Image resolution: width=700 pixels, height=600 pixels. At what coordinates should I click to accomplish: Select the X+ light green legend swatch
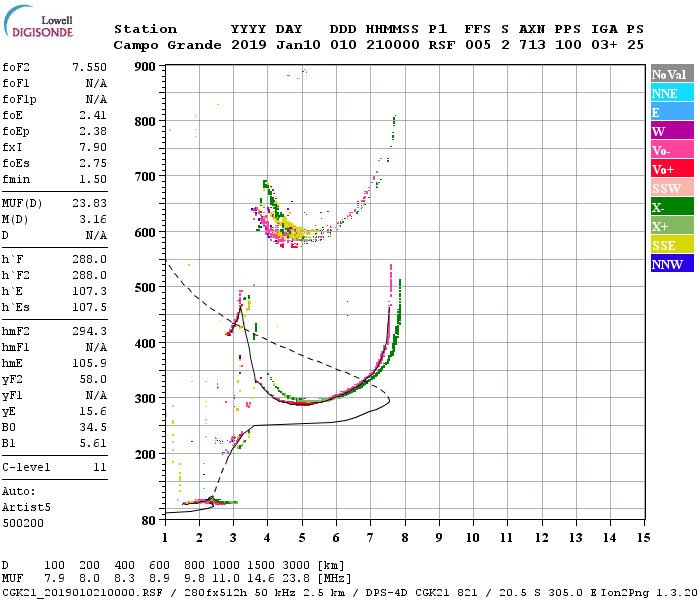[x=672, y=226]
